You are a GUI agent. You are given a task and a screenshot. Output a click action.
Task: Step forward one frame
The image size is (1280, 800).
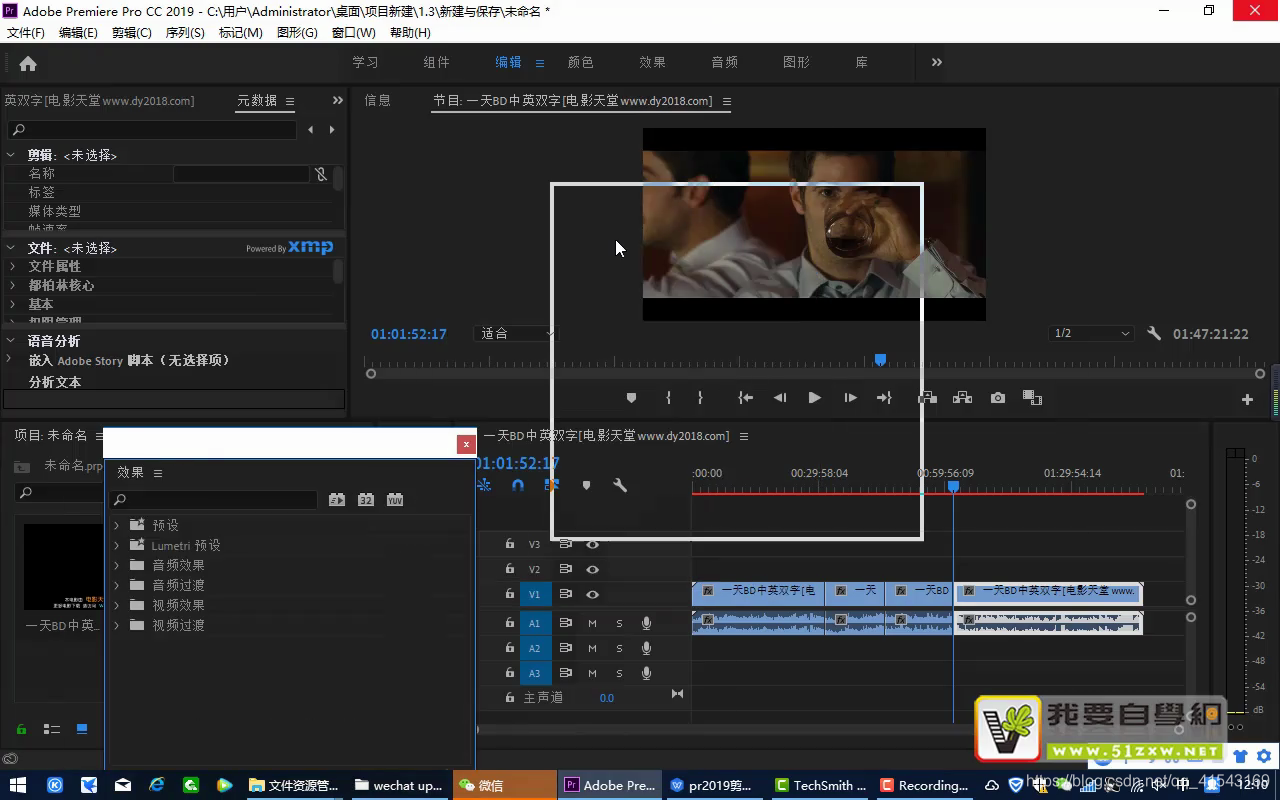(x=850, y=398)
